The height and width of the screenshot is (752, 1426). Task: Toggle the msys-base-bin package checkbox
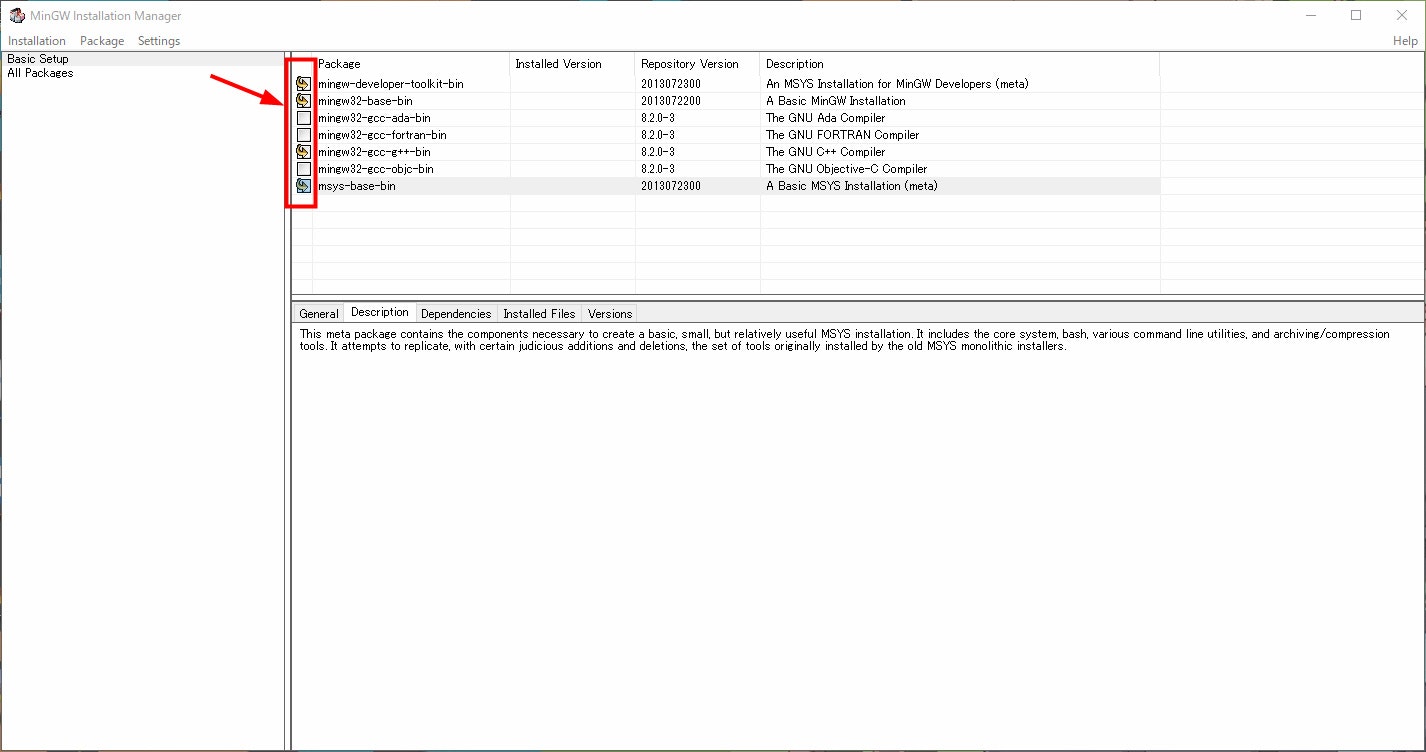pos(304,186)
